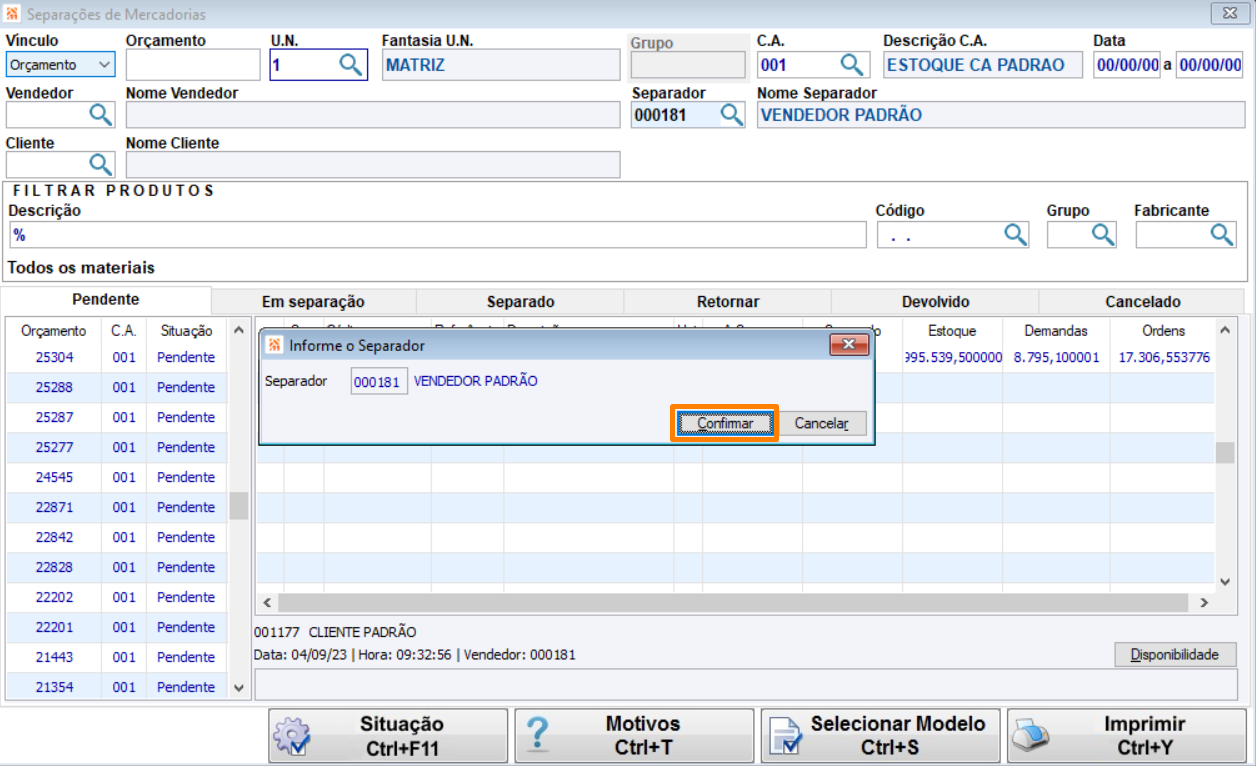Click the Separador code field in dialog
The width and height of the screenshot is (1256, 766).
click(379, 381)
